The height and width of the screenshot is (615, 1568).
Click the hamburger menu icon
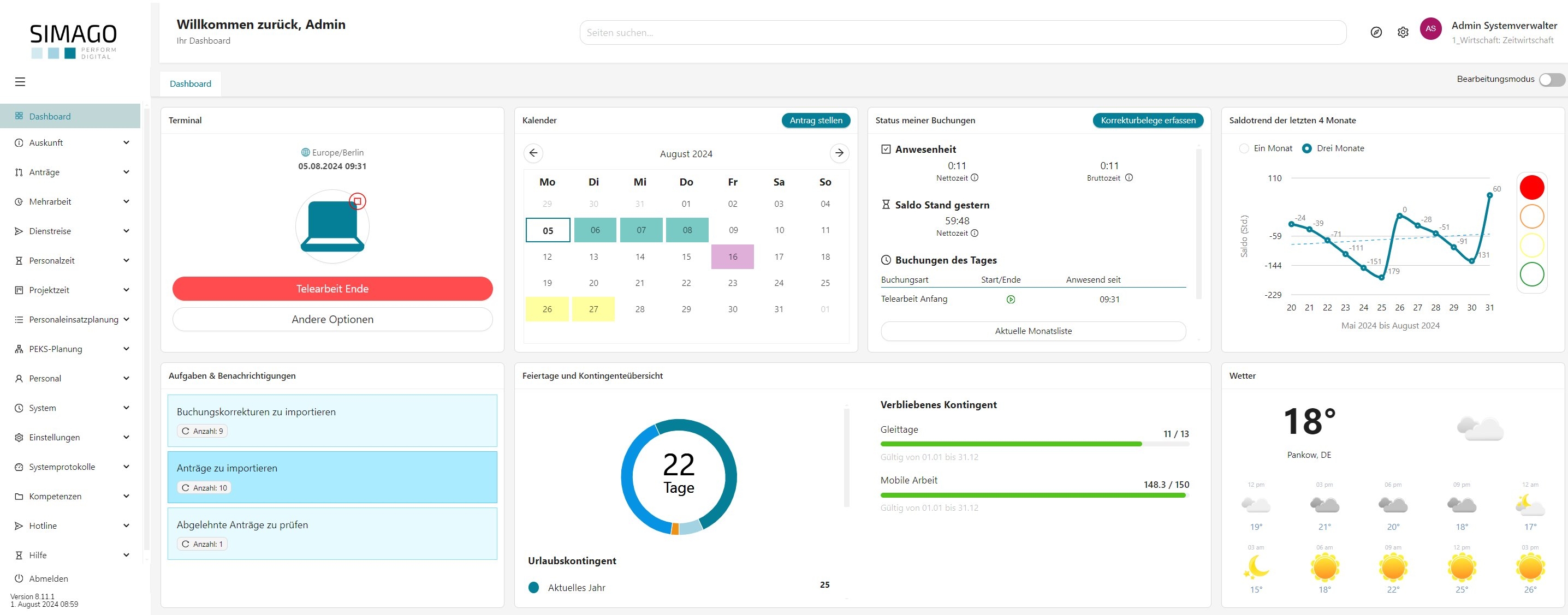coord(20,81)
